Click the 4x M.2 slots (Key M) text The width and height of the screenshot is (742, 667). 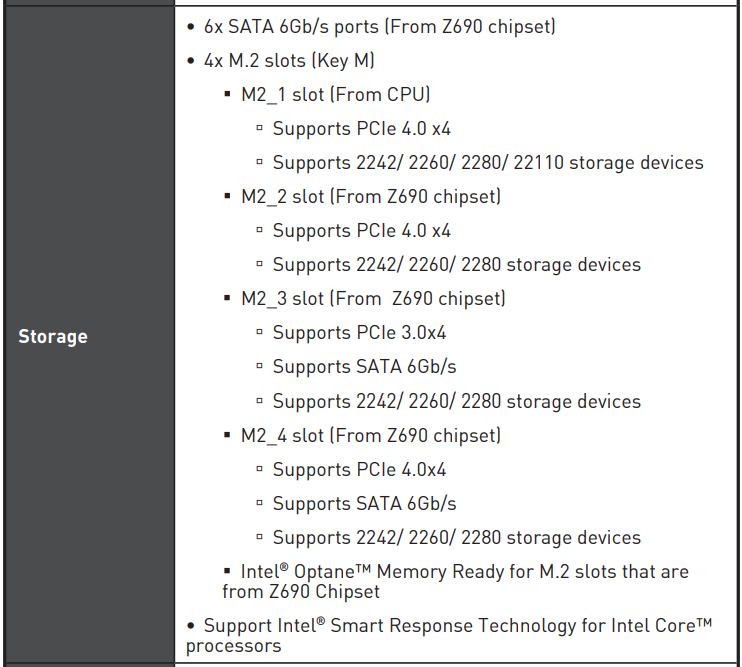(x=289, y=61)
